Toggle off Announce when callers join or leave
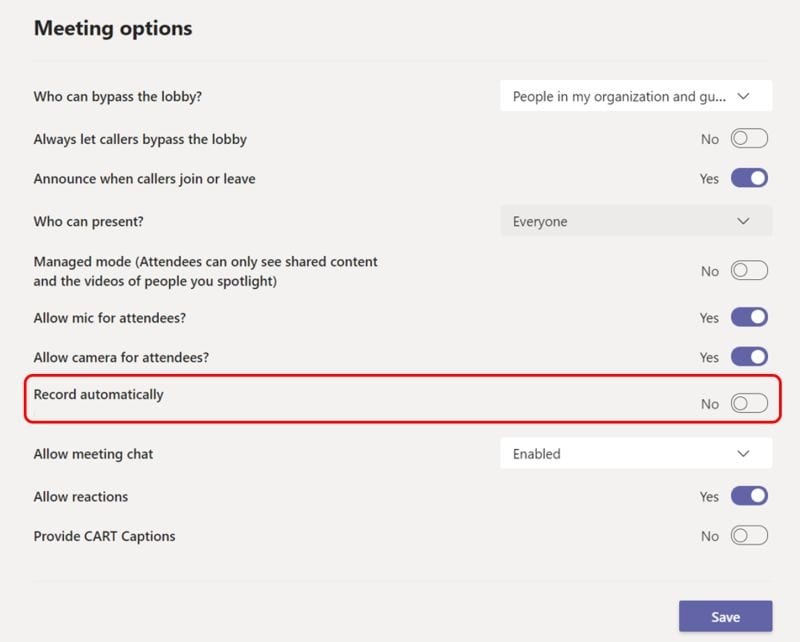The width and height of the screenshot is (800, 642). coord(748,178)
